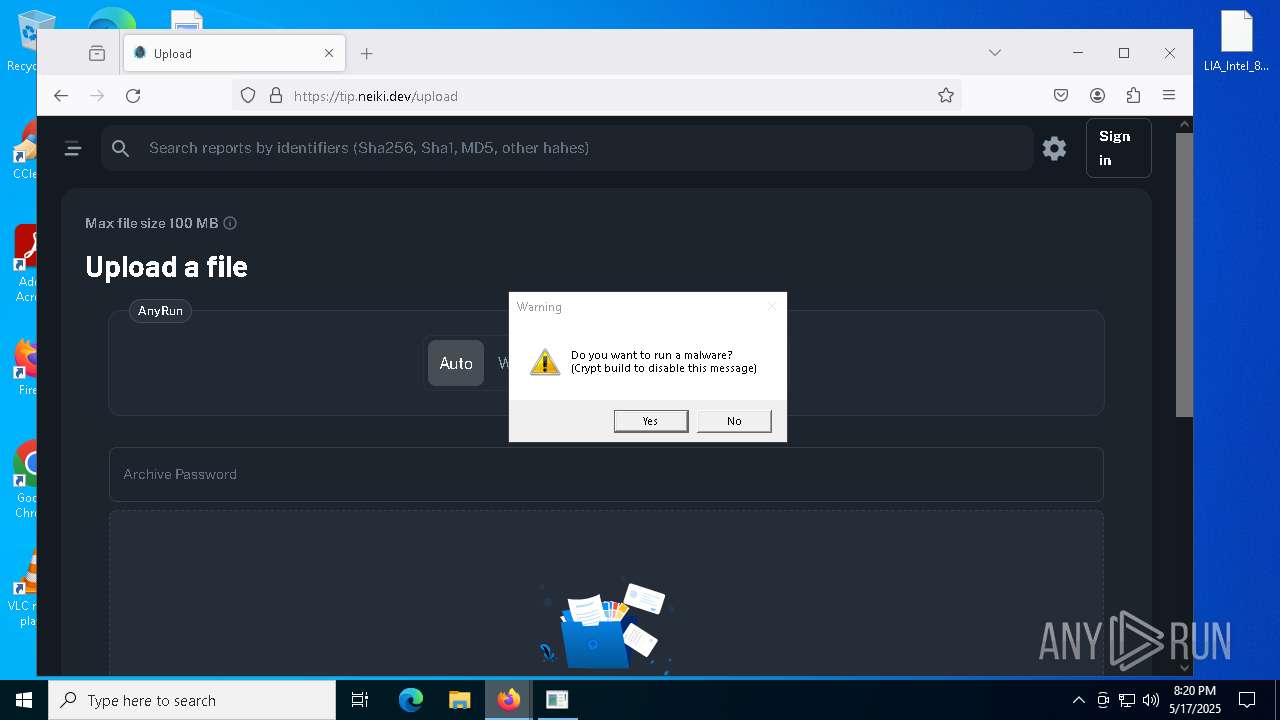The width and height of the screenshot is (1280, 720).
Task: Click the Archive Password field
Action: click(606, 474)
